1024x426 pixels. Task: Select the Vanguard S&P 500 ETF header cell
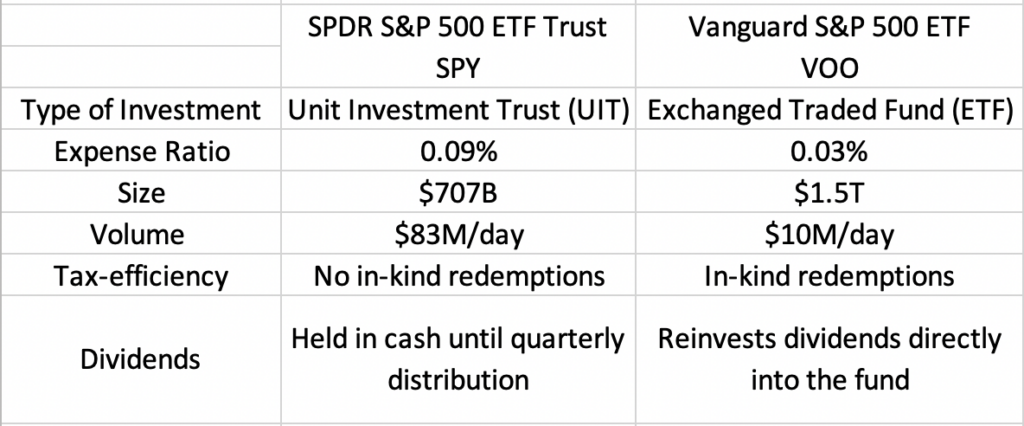pyautogui.click(x=828, y=27)
